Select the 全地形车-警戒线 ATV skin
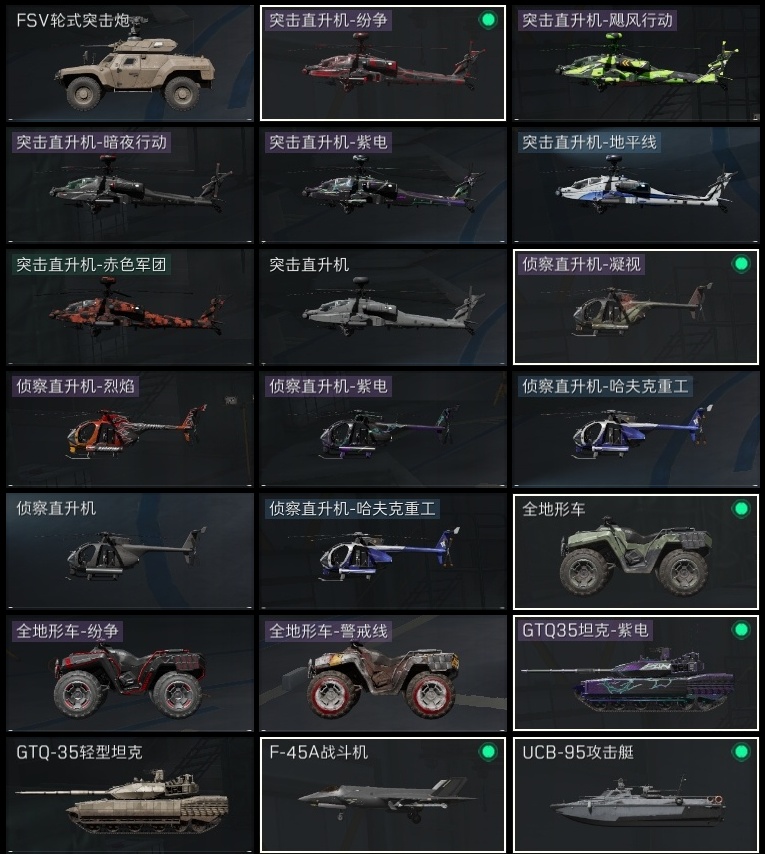765x854 pixels. [383, 673]
